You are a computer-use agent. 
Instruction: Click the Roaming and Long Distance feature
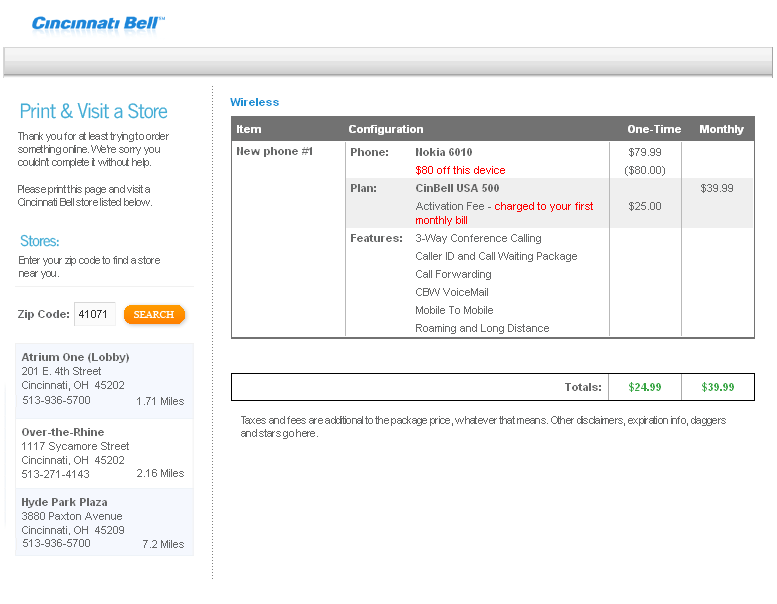point(482,328)
